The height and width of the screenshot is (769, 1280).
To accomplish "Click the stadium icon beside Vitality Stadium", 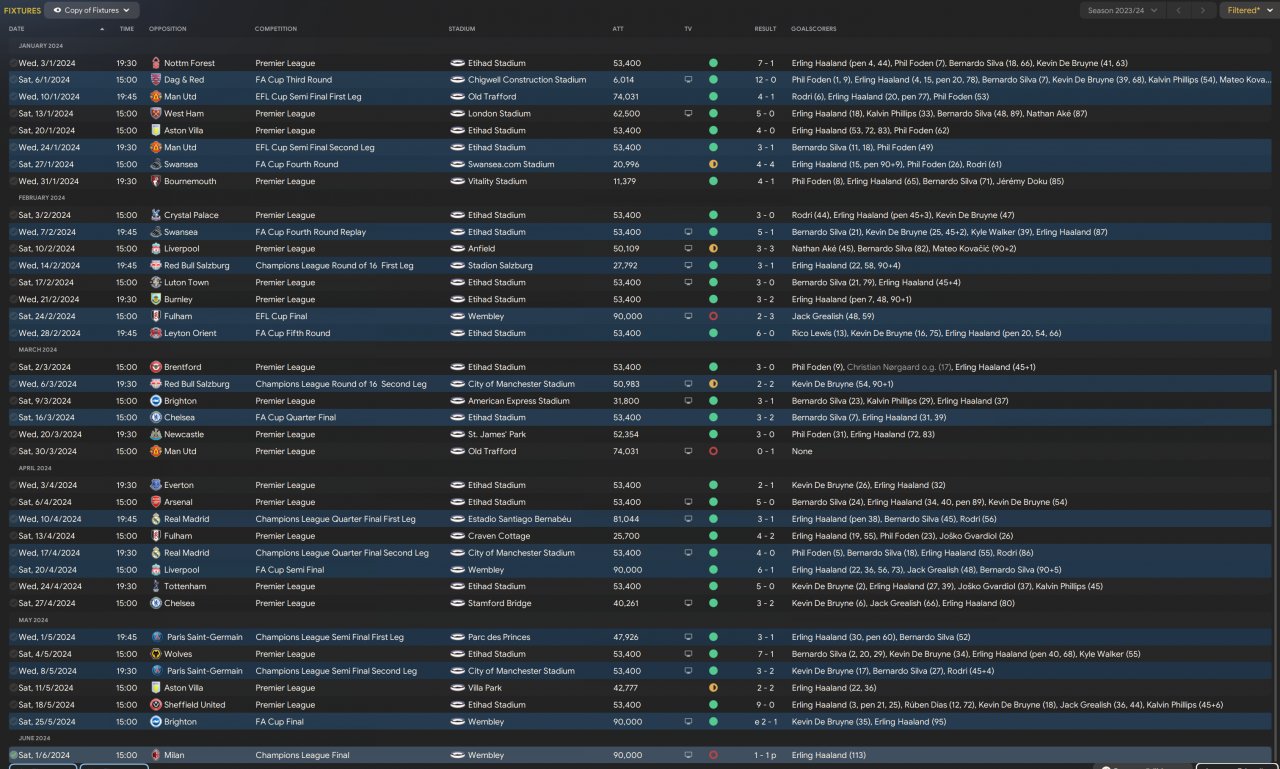I will (457, 181).
